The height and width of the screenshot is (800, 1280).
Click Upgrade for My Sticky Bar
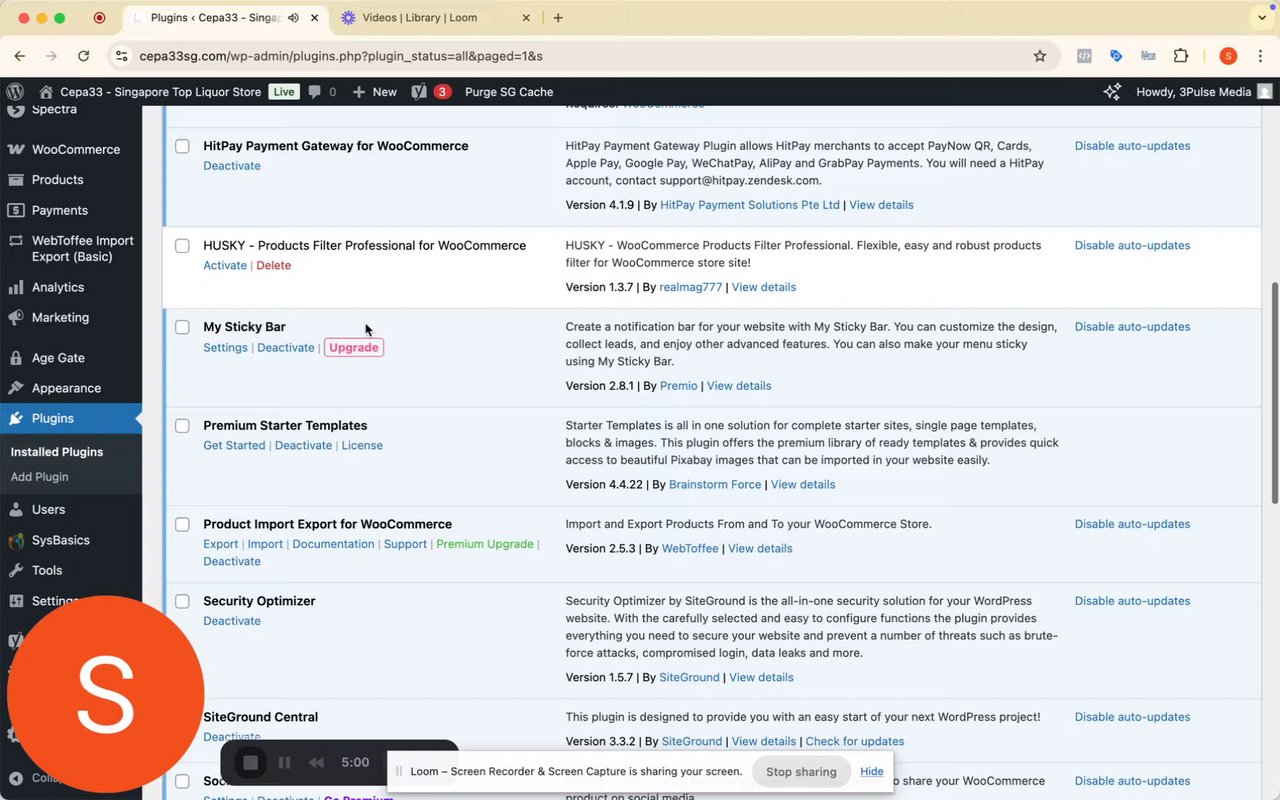[x=354, y=347]
